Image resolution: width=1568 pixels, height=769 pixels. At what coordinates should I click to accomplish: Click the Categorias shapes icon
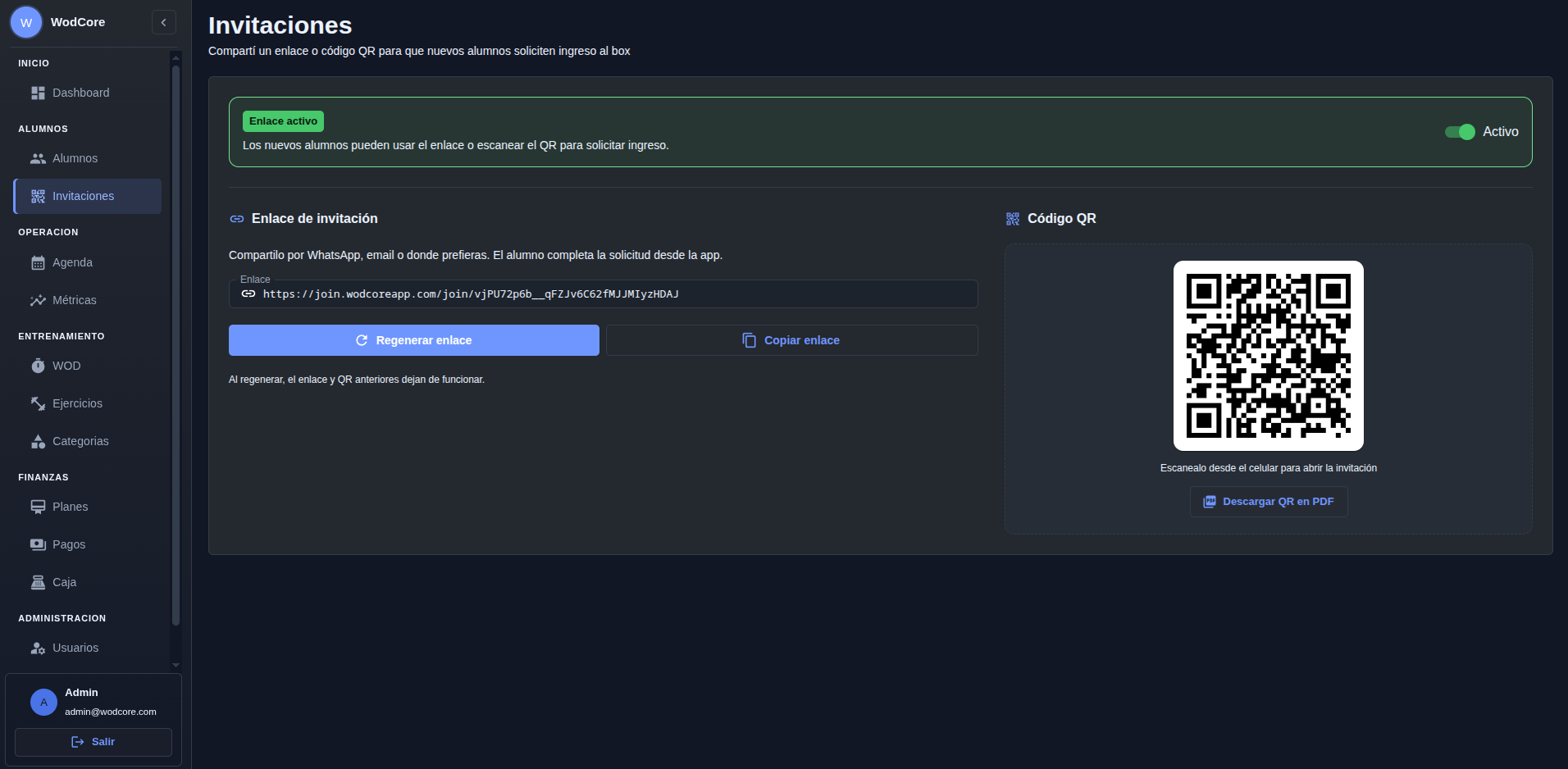coord(38,441)
